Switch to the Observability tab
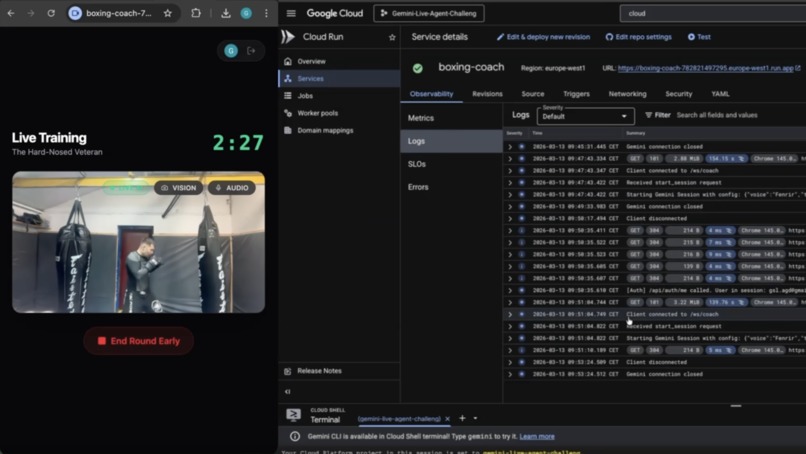806x454 pixels. pyautogui.click(x=431, y=94)
